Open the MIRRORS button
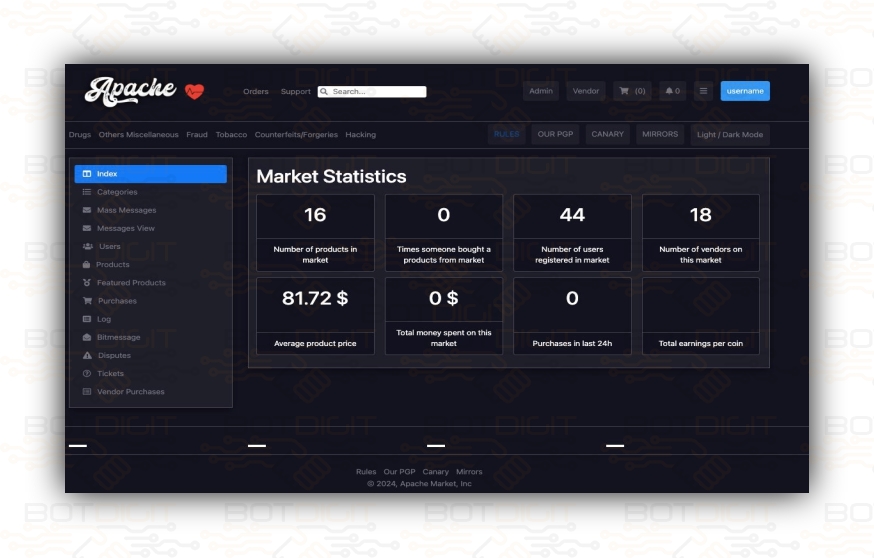Image resolution: width=874 pixels, height=558 pixels. (x=660, y=134)
